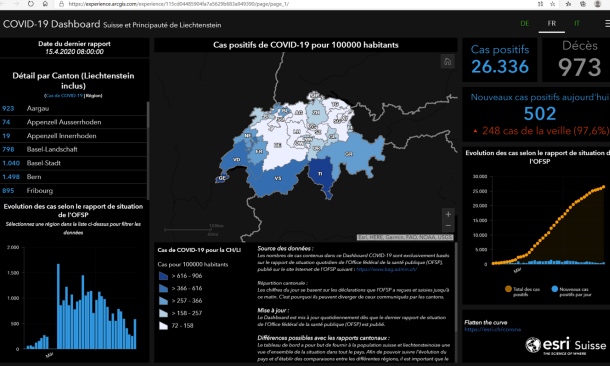Zoom in on the map with plus
This screenshot has height=366, width=610.
448,214
